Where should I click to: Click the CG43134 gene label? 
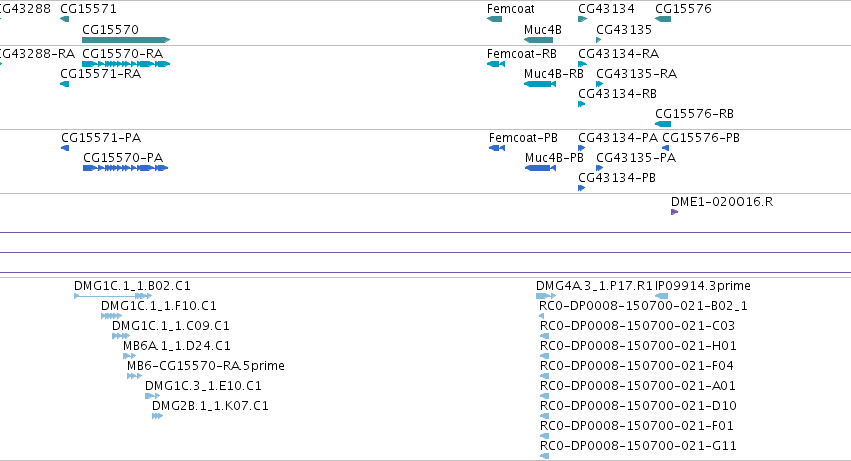(x=606, y=9)
